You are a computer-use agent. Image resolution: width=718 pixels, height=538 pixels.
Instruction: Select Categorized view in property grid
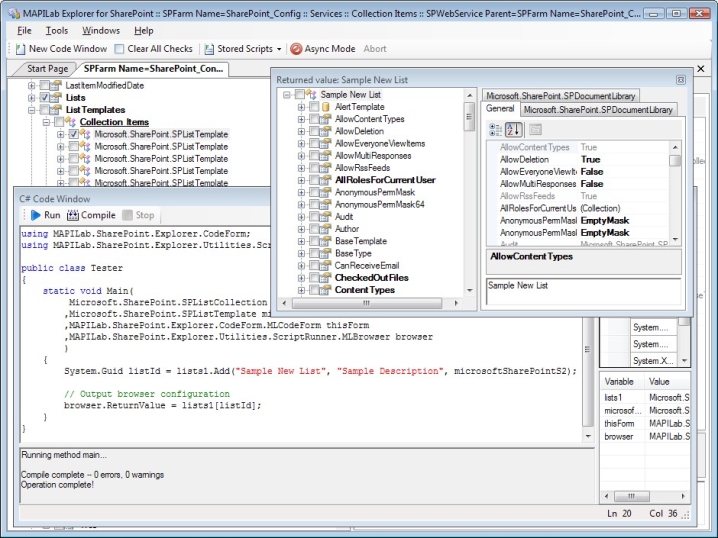tap(495, 129)
